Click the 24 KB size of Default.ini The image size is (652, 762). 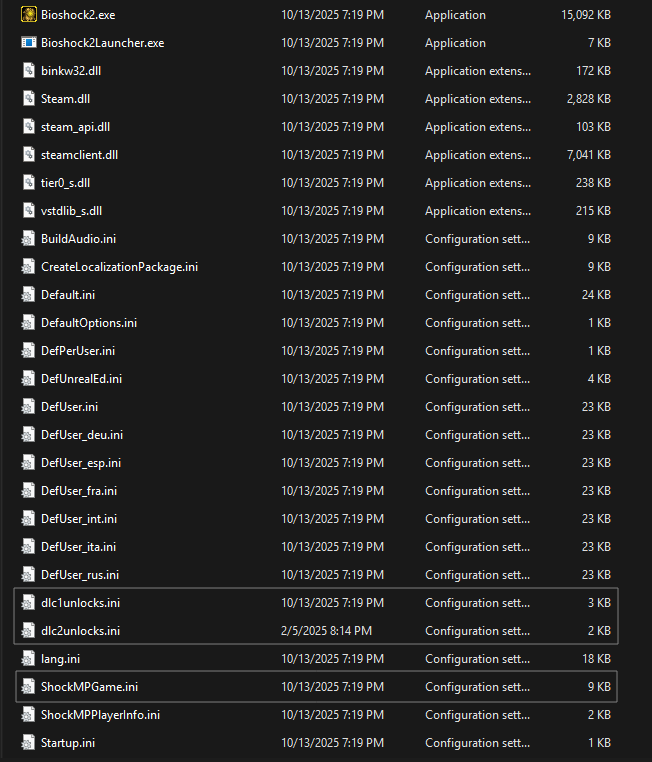pos(597,295)
